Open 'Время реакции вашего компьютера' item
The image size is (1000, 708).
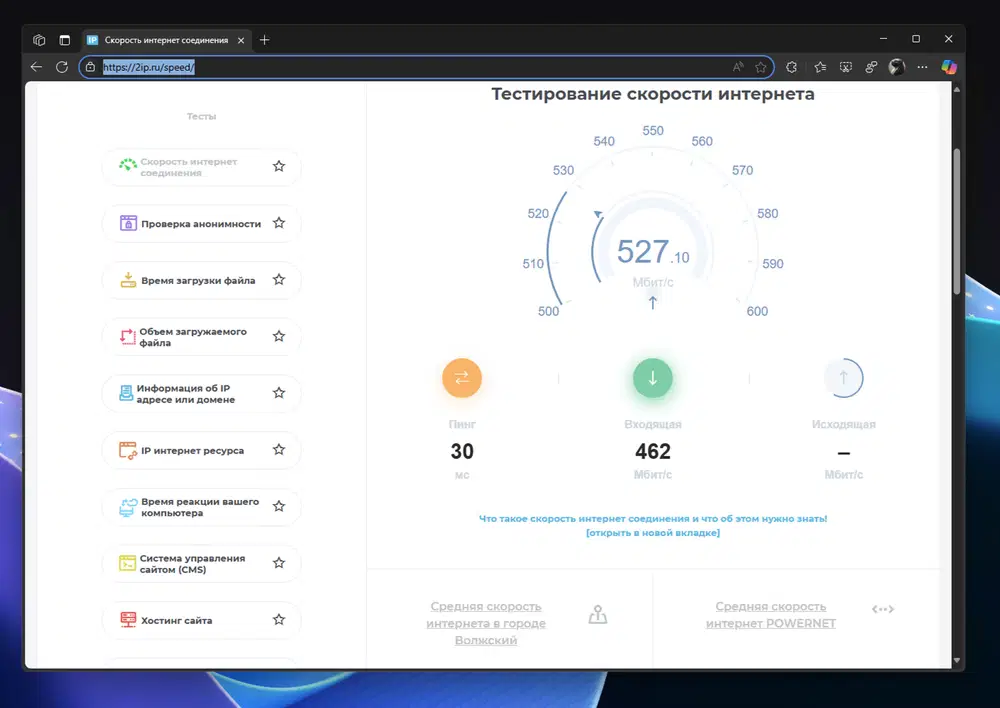(x=201, y=507)
